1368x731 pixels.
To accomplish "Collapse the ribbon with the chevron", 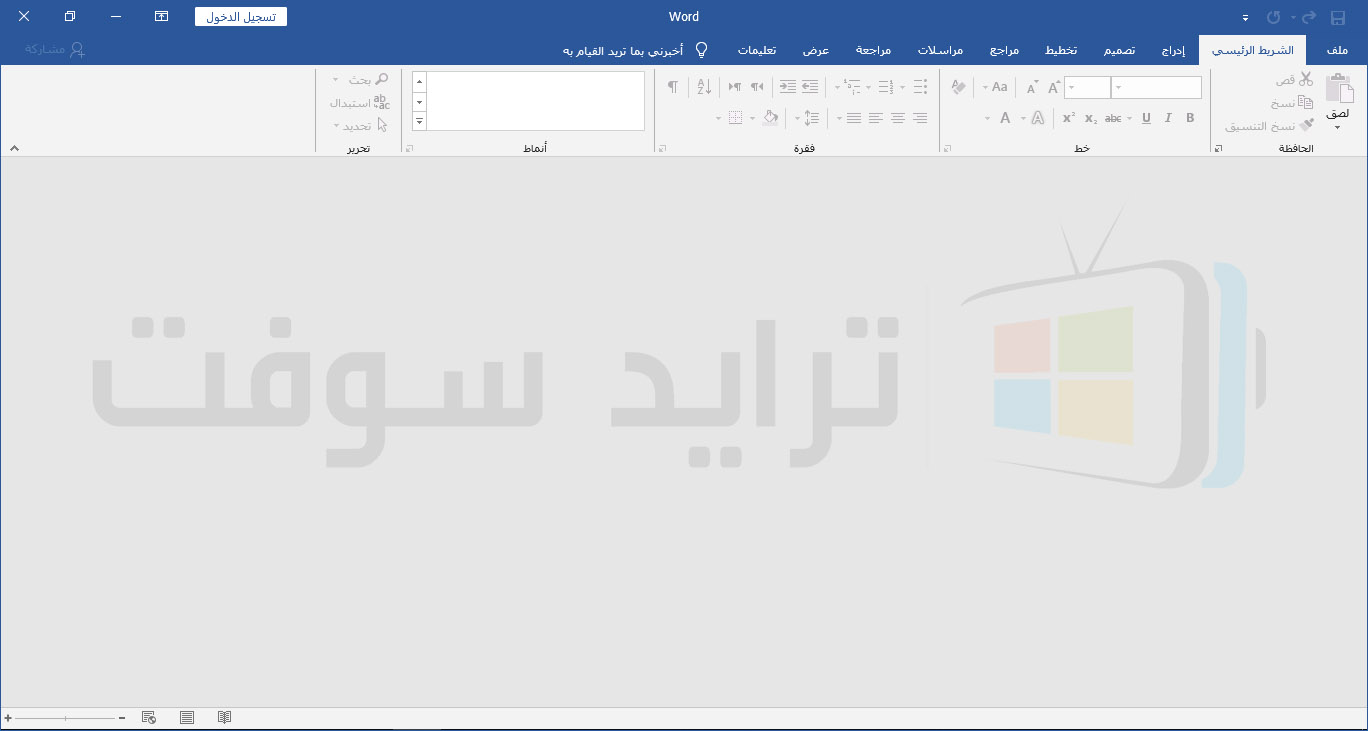I will [14, 149].
